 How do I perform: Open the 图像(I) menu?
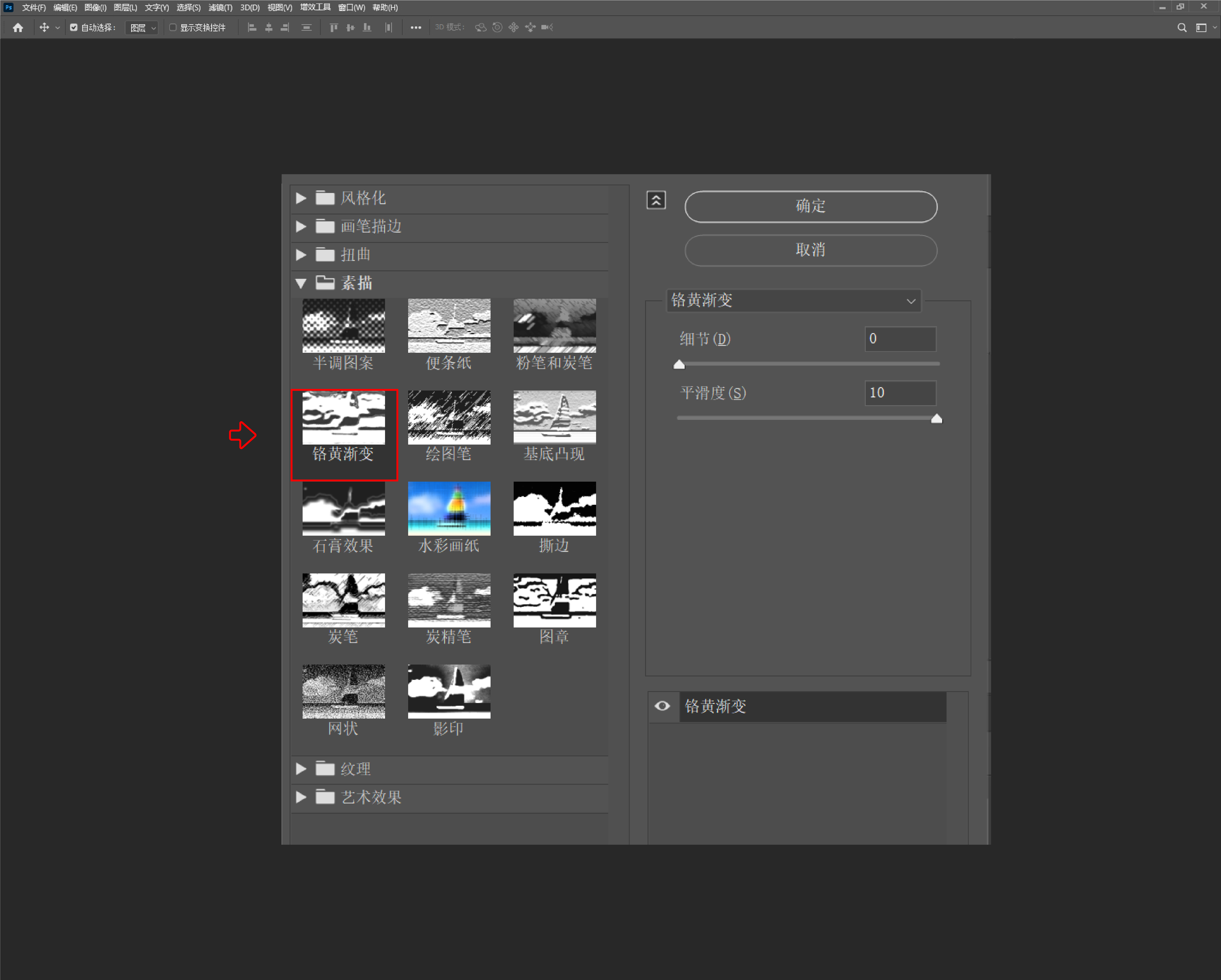[x=95, y=7]
